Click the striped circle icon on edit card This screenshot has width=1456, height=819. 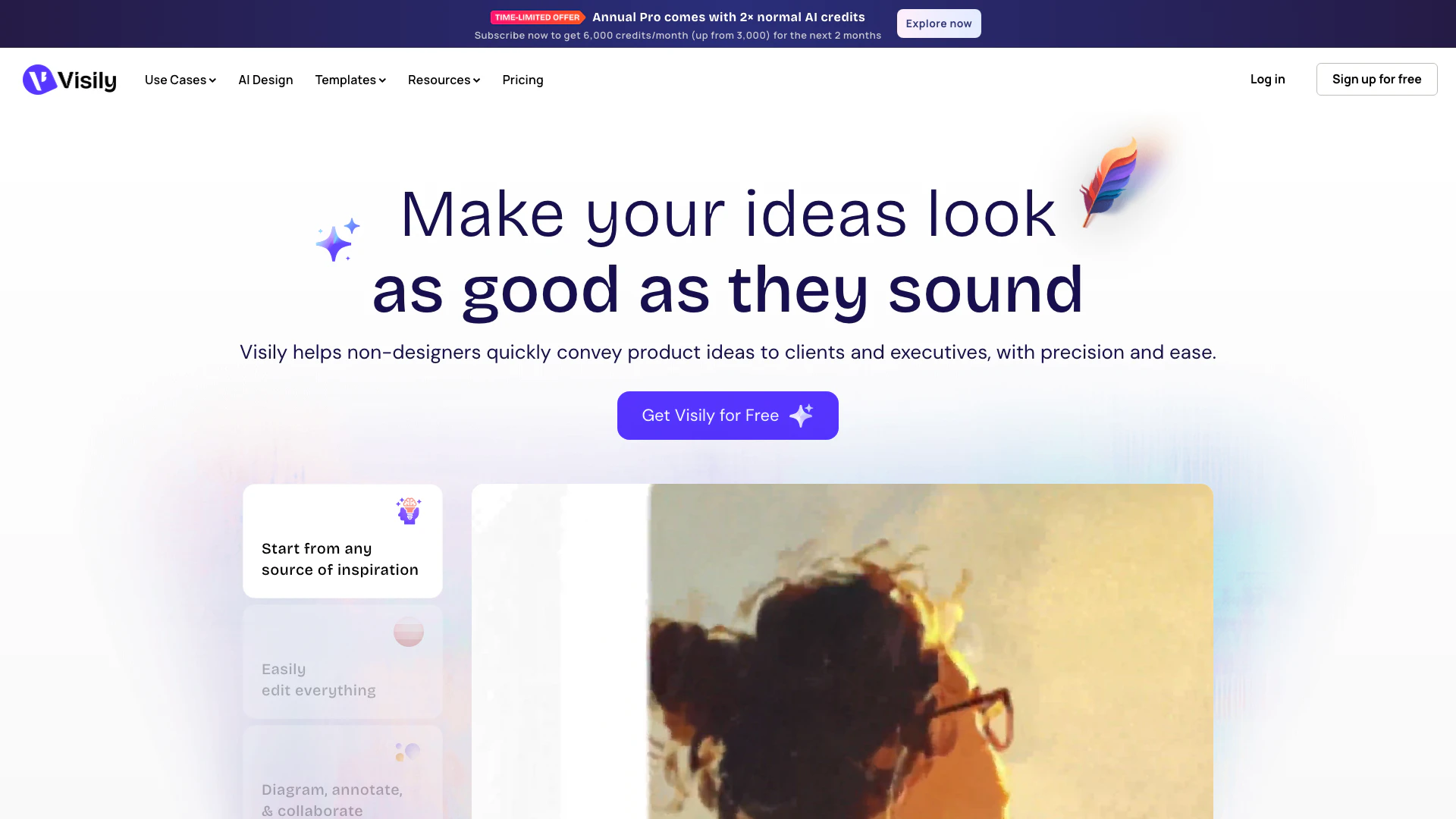[x=409, y=631]
